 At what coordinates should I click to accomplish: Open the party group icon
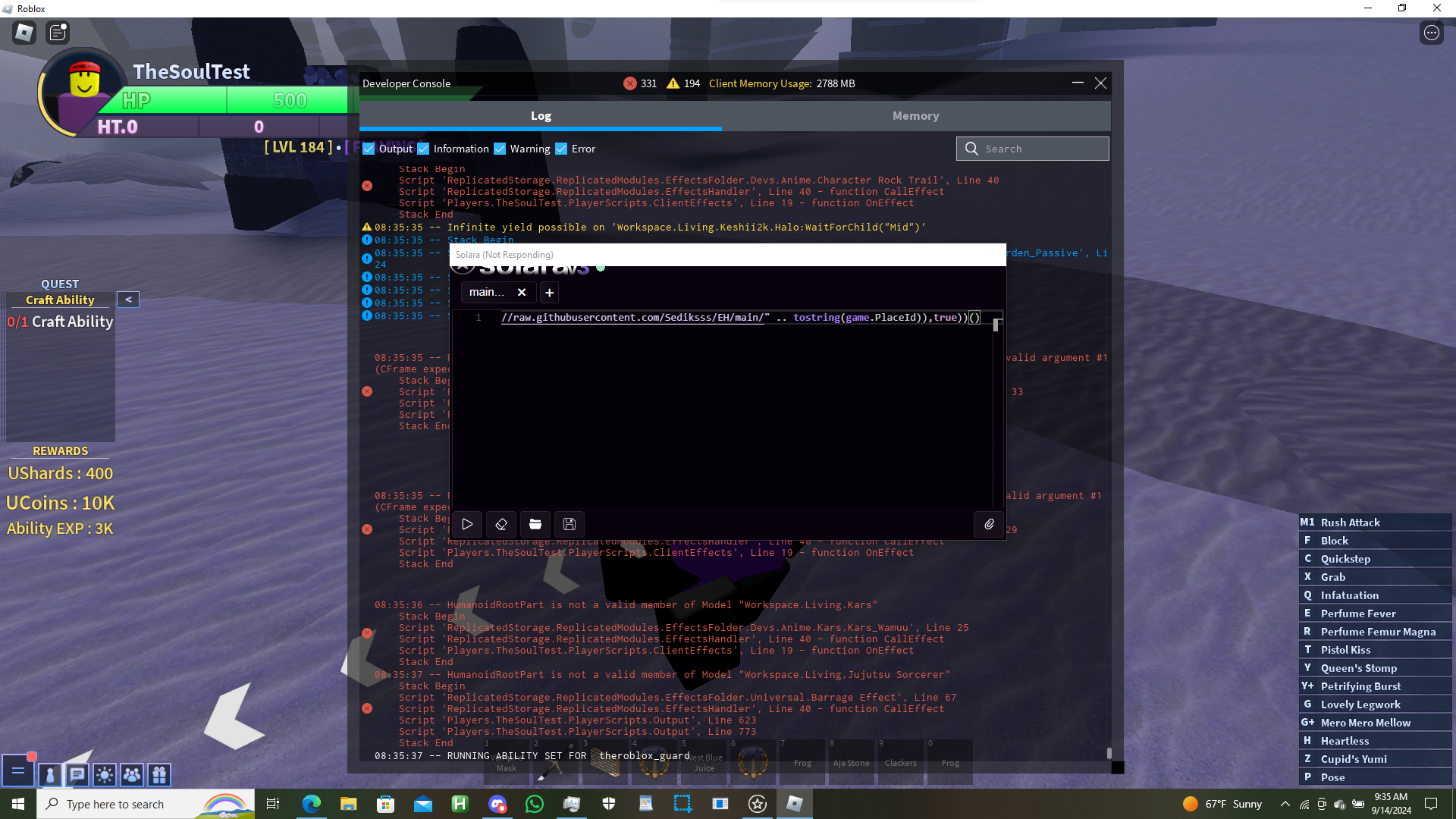[x=132, y=774]
